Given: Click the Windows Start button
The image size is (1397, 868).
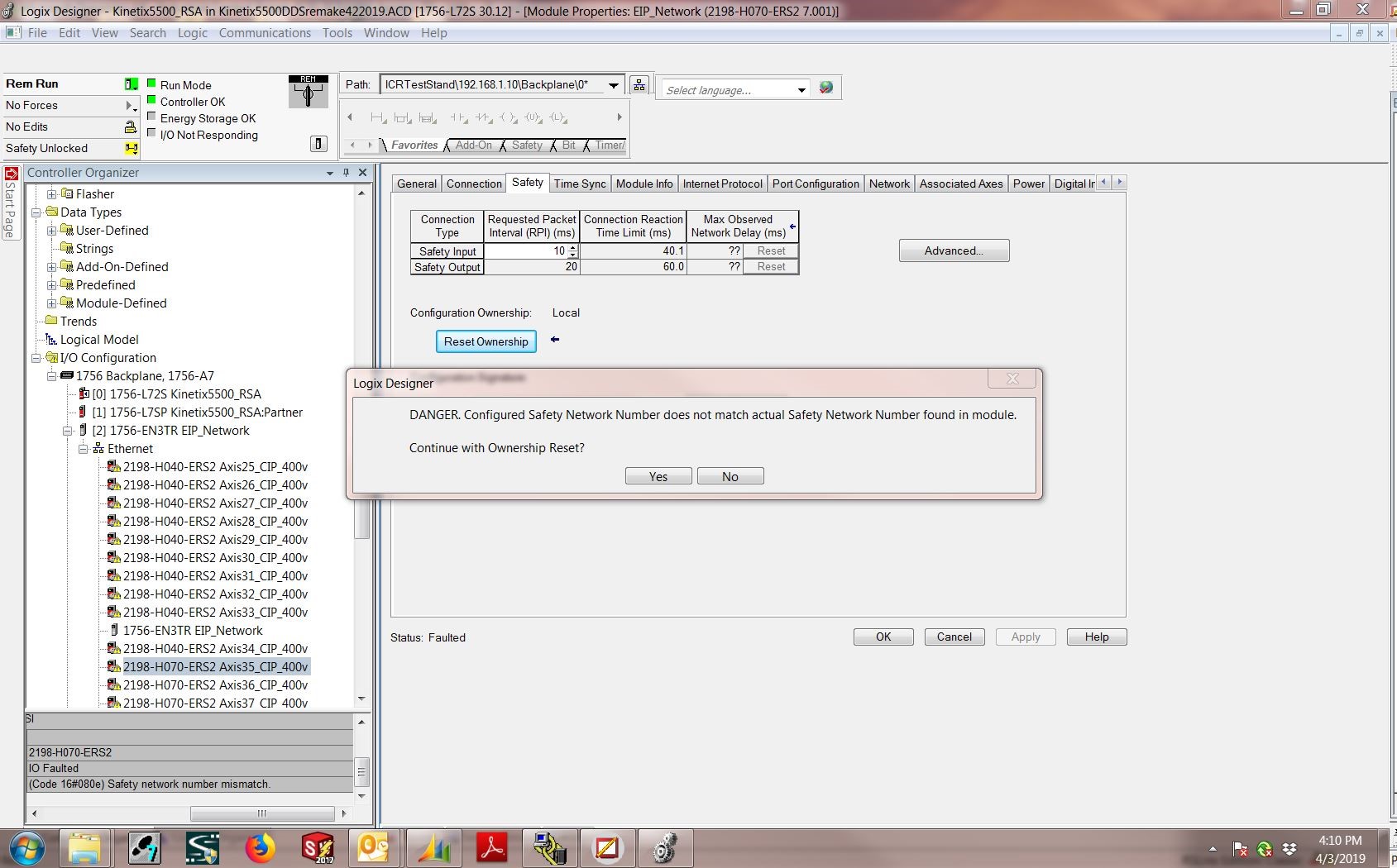Looking at the screenshot, I should [x=28, y=848].
